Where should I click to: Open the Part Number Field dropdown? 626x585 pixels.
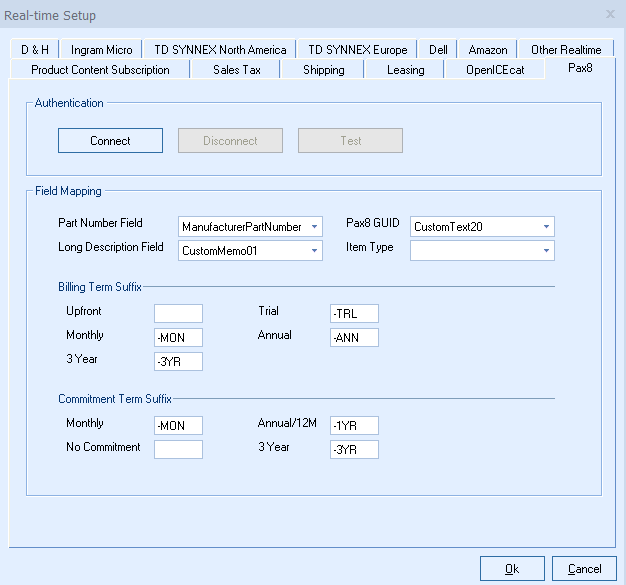(x=250, y=227)
